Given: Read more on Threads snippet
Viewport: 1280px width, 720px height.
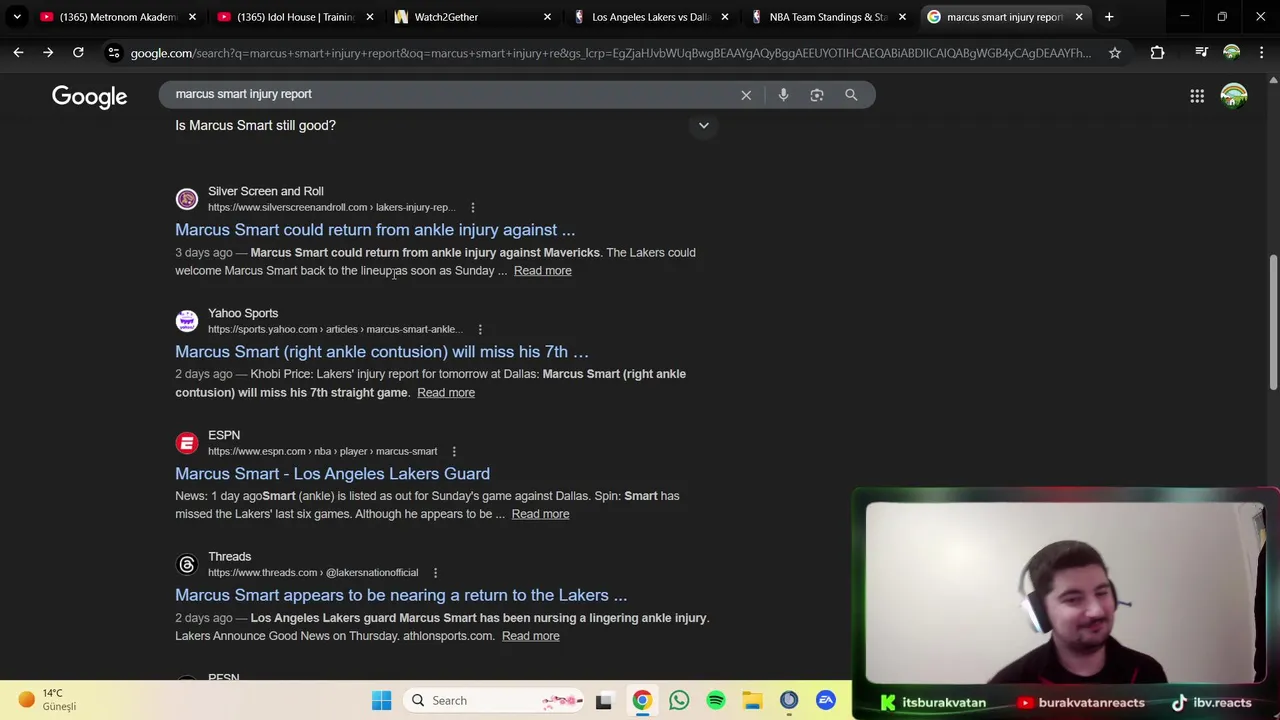Looking at the screenshot, I should click(x=530, y=636).
